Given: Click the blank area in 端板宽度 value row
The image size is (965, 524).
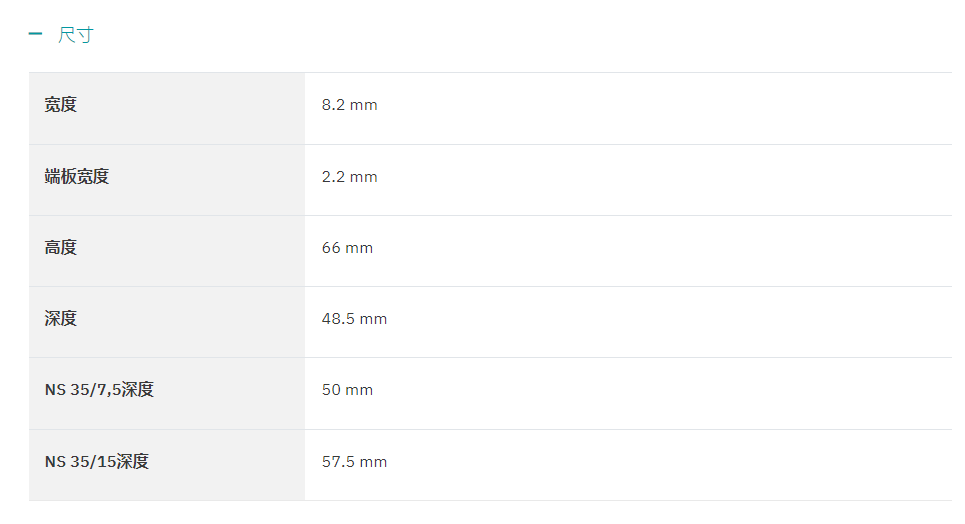Looking at the screenshot, I should pyautogui.click(x=665, y=180).
